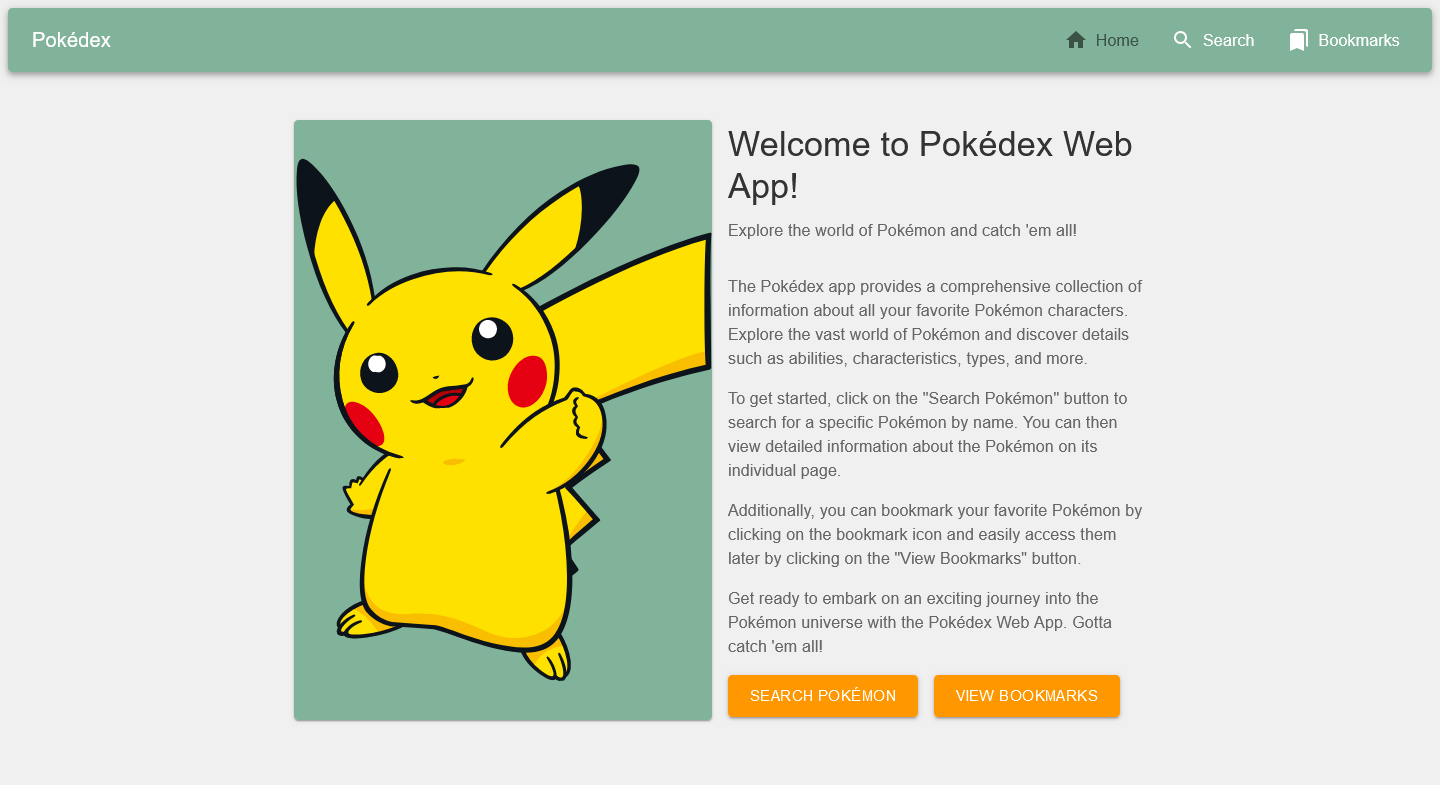Open the Bookmarks nav label

[x=1359, y=41]
